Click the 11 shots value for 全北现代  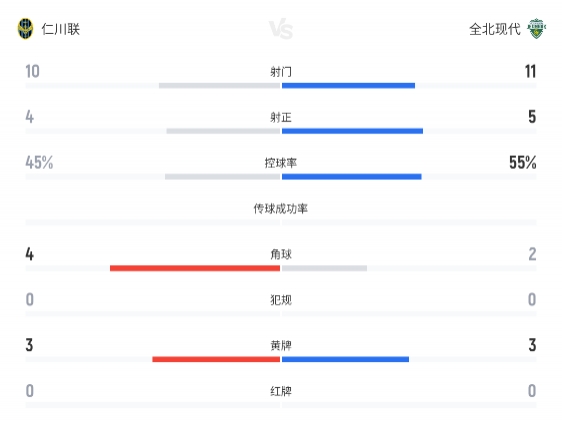coord(530,71)
